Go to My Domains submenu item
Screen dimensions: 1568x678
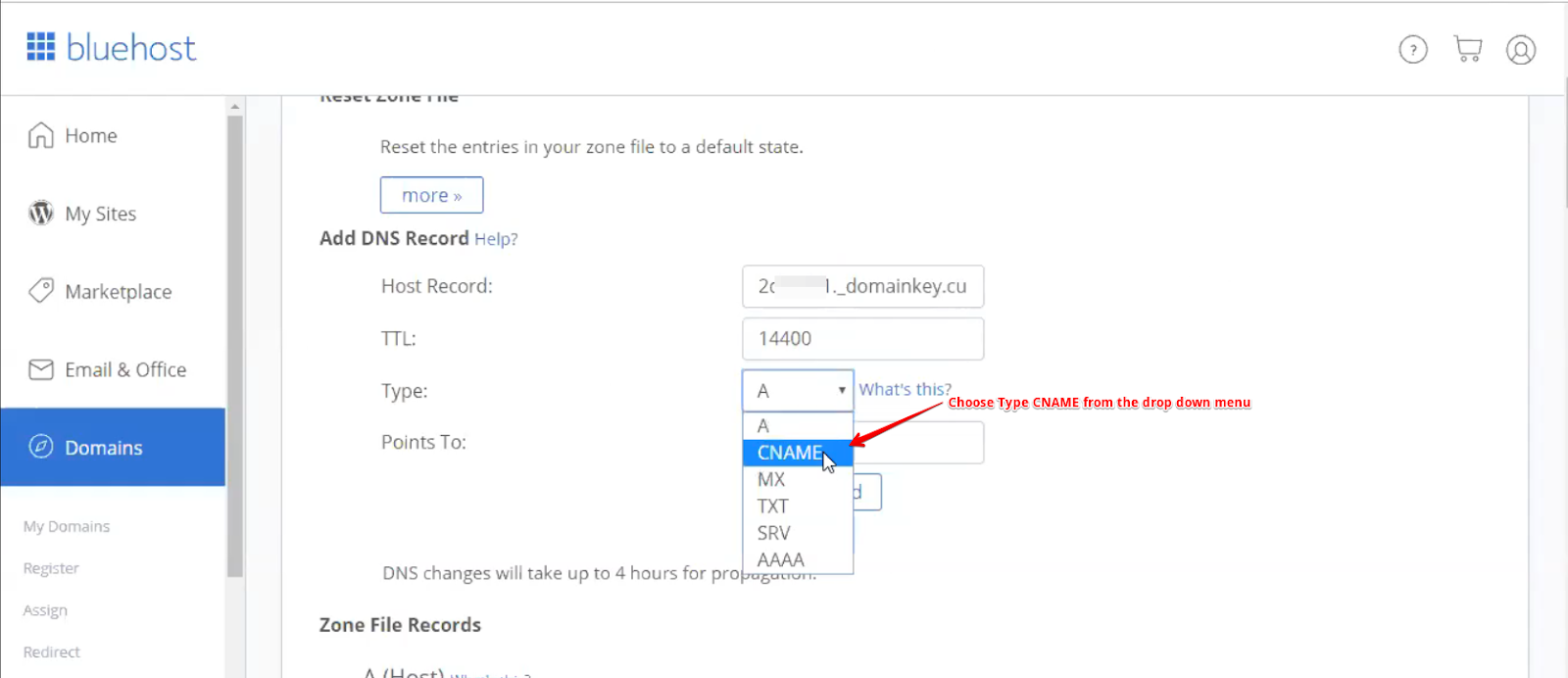67,526
